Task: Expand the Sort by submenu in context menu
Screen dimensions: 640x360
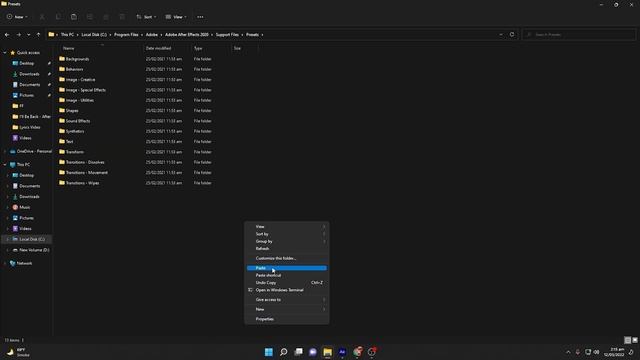Action: [287, 234]
